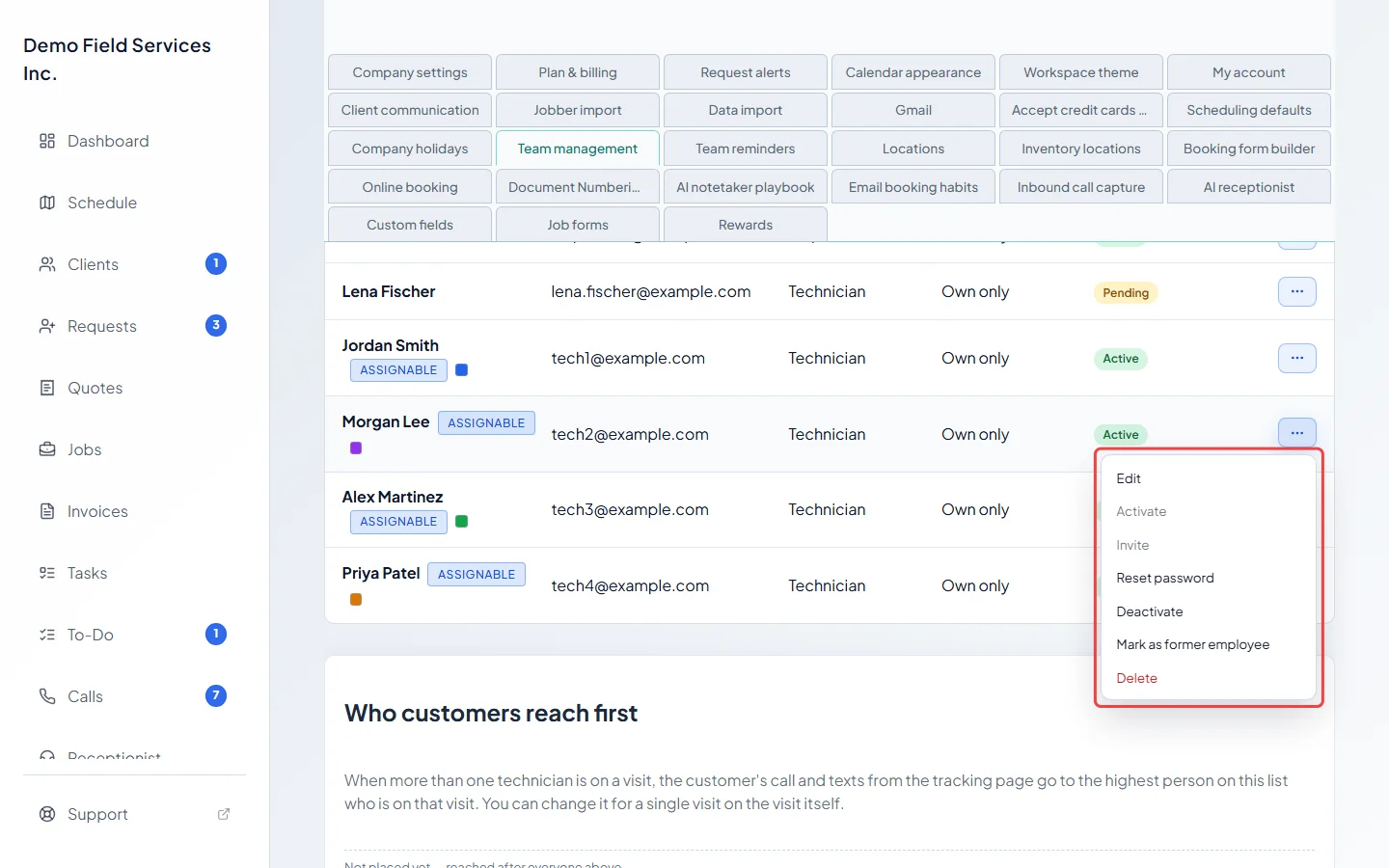Select Reset password from the menu
This screenshot has width=1389, height=868.
coord(1208,578)
